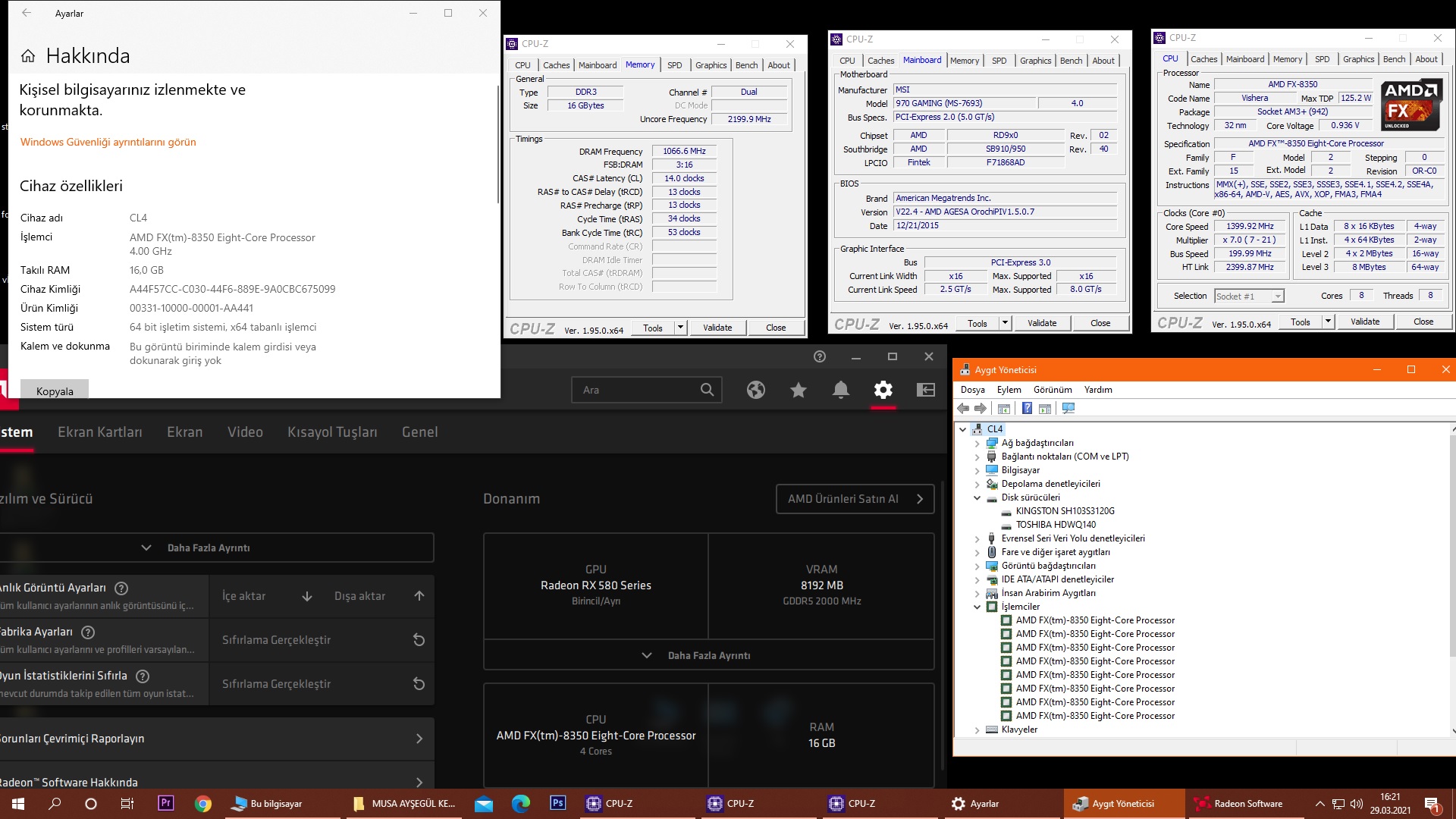Click the forward arrow in Aygıt Yöneticisi toolbar
The height and width of the screenshot is (819, 1456).
(981, 409)
